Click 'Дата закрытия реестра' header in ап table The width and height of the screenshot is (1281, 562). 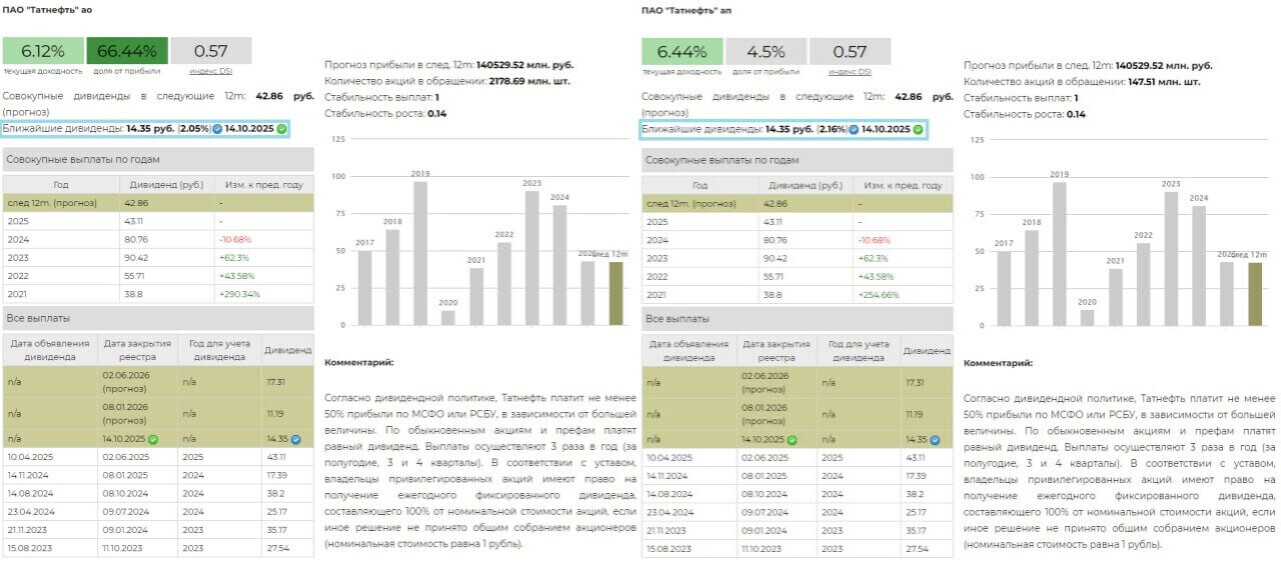point(776,350)
